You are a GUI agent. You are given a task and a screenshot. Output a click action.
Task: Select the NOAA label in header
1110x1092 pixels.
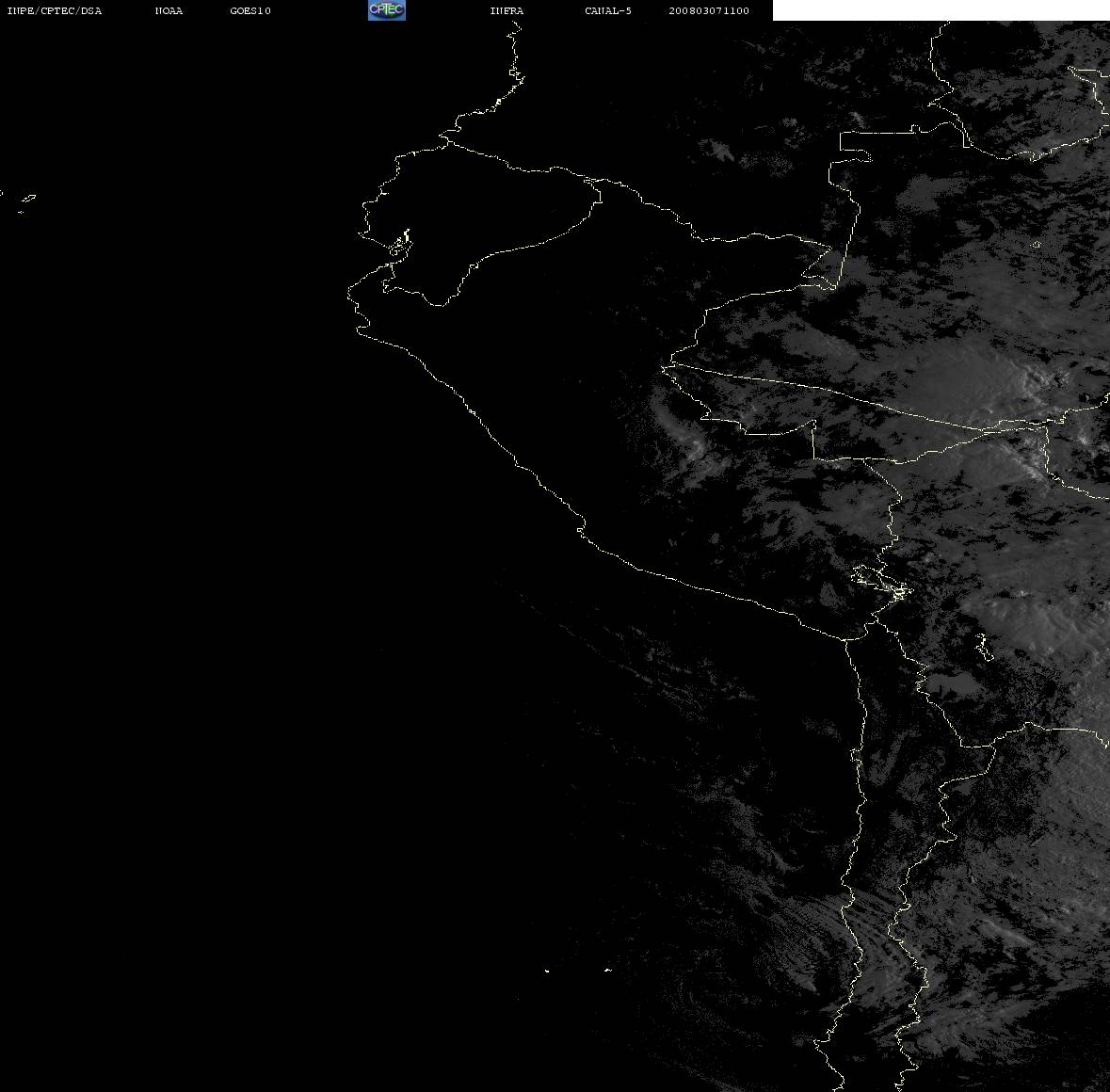169,10
